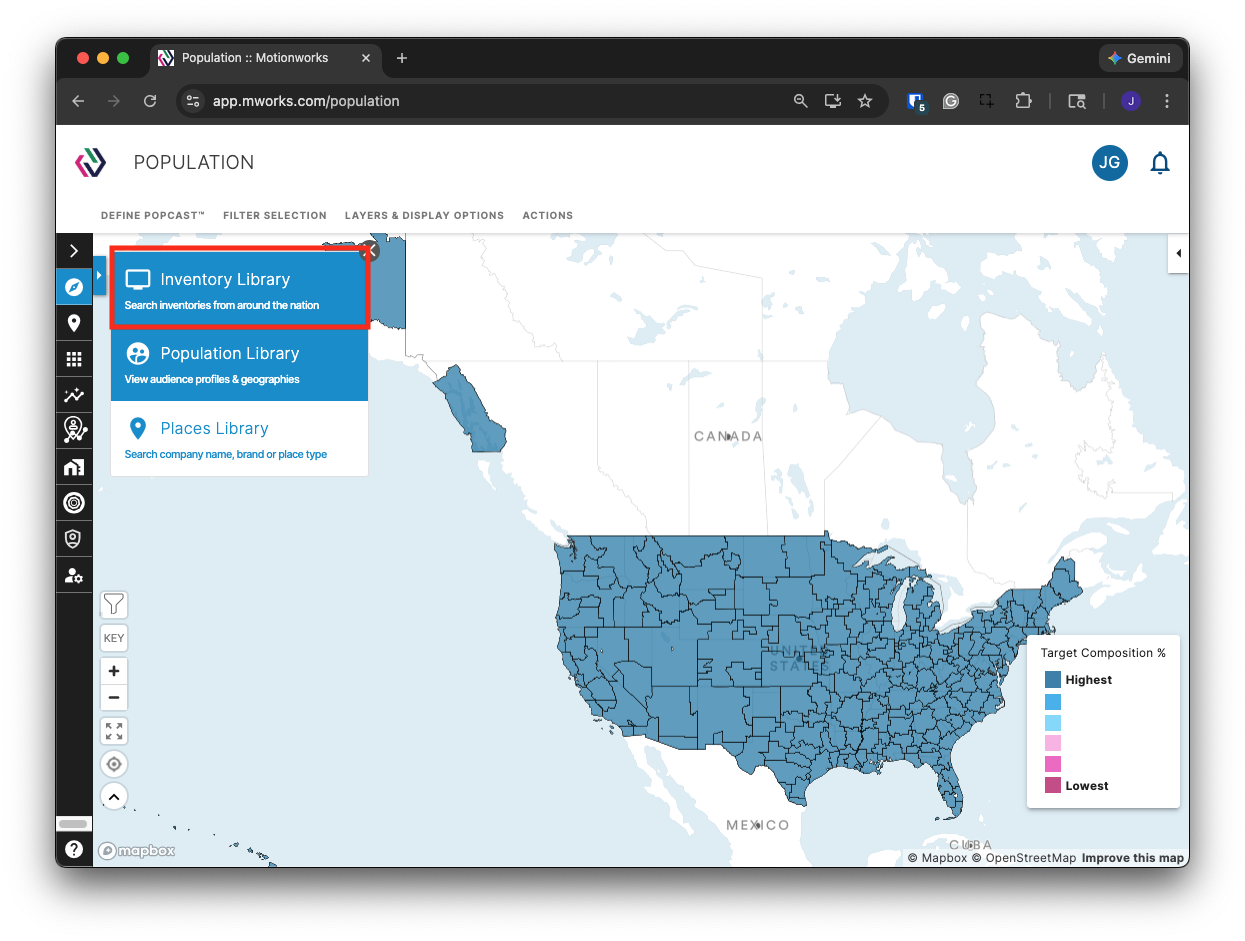Click the browser address bar URL
The width and height of the screenshot is (1245, 941).
click(x=306, y=101)
